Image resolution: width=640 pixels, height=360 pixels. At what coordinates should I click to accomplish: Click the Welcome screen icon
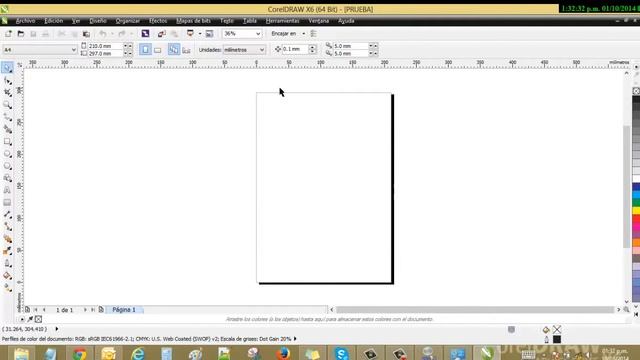[209, 33]
